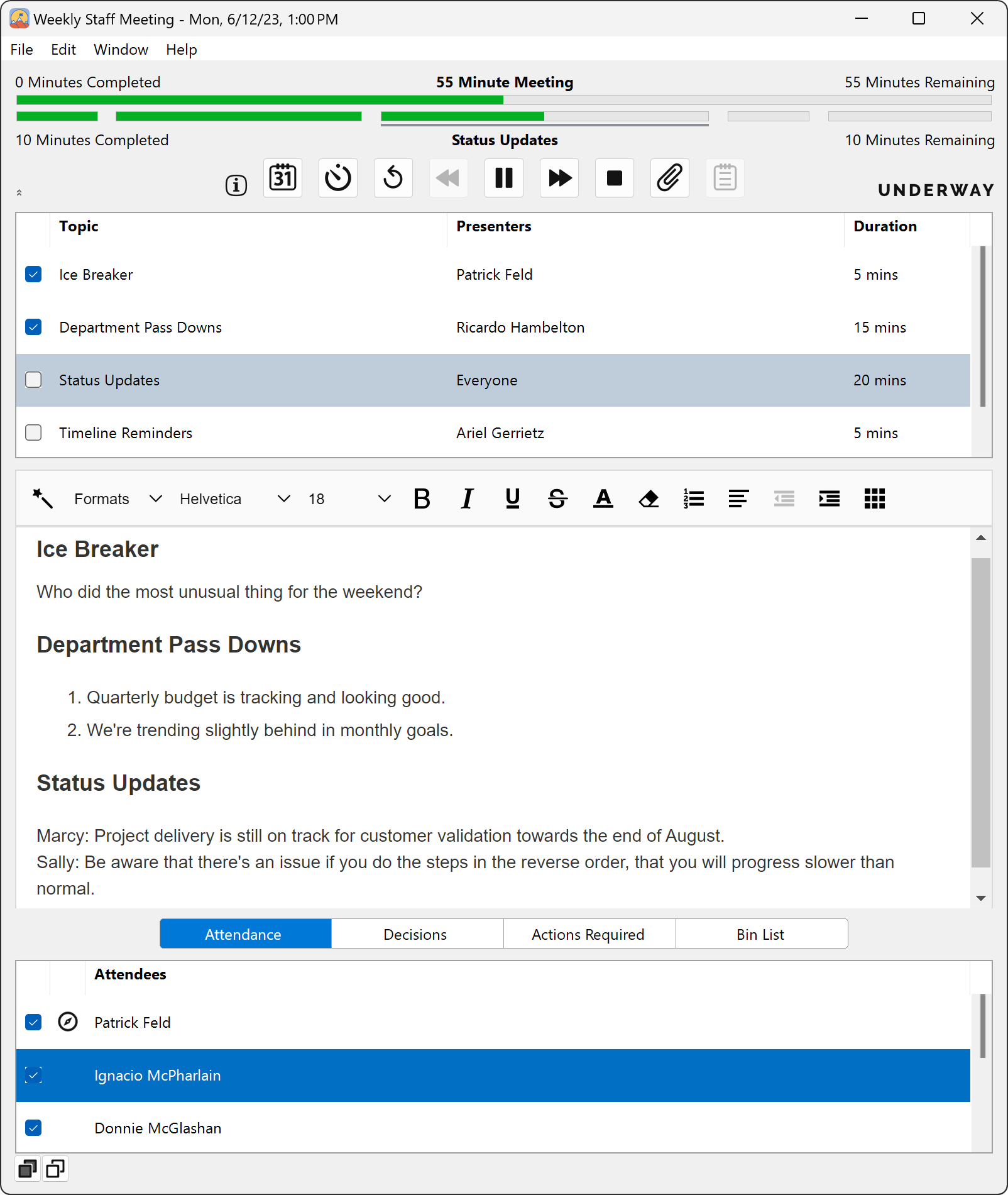
Task: Uncheck Donnie McGlashan attendance checkbox
Action: (33, 1128)
